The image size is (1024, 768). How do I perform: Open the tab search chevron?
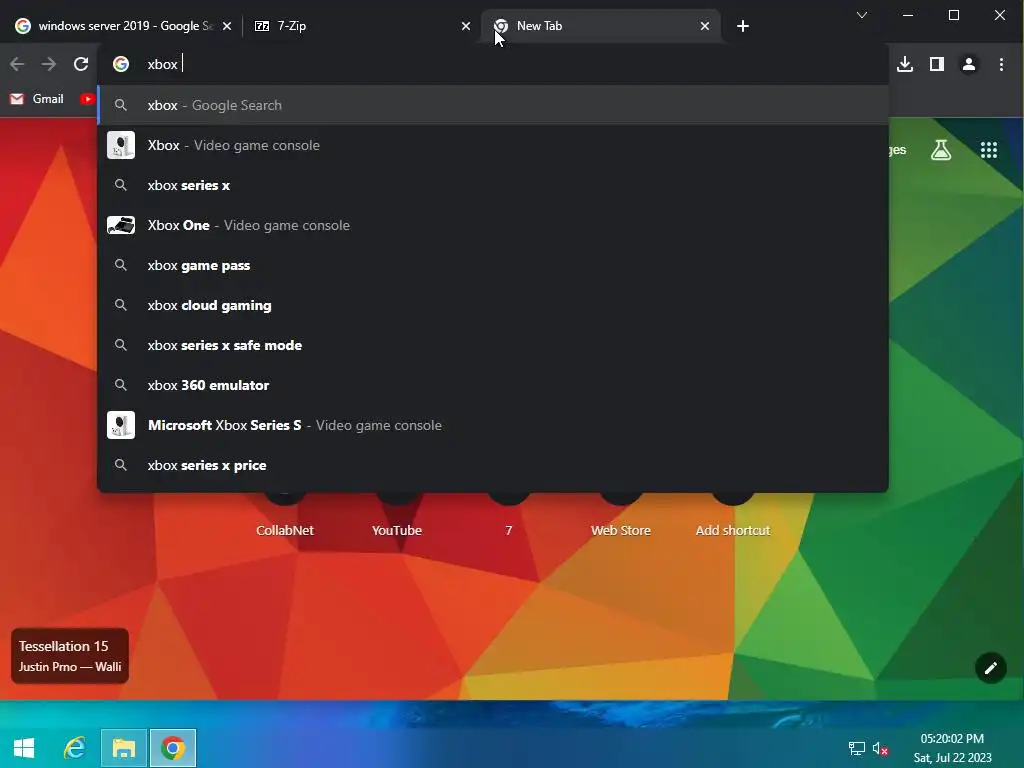click(x=862, y=15)
